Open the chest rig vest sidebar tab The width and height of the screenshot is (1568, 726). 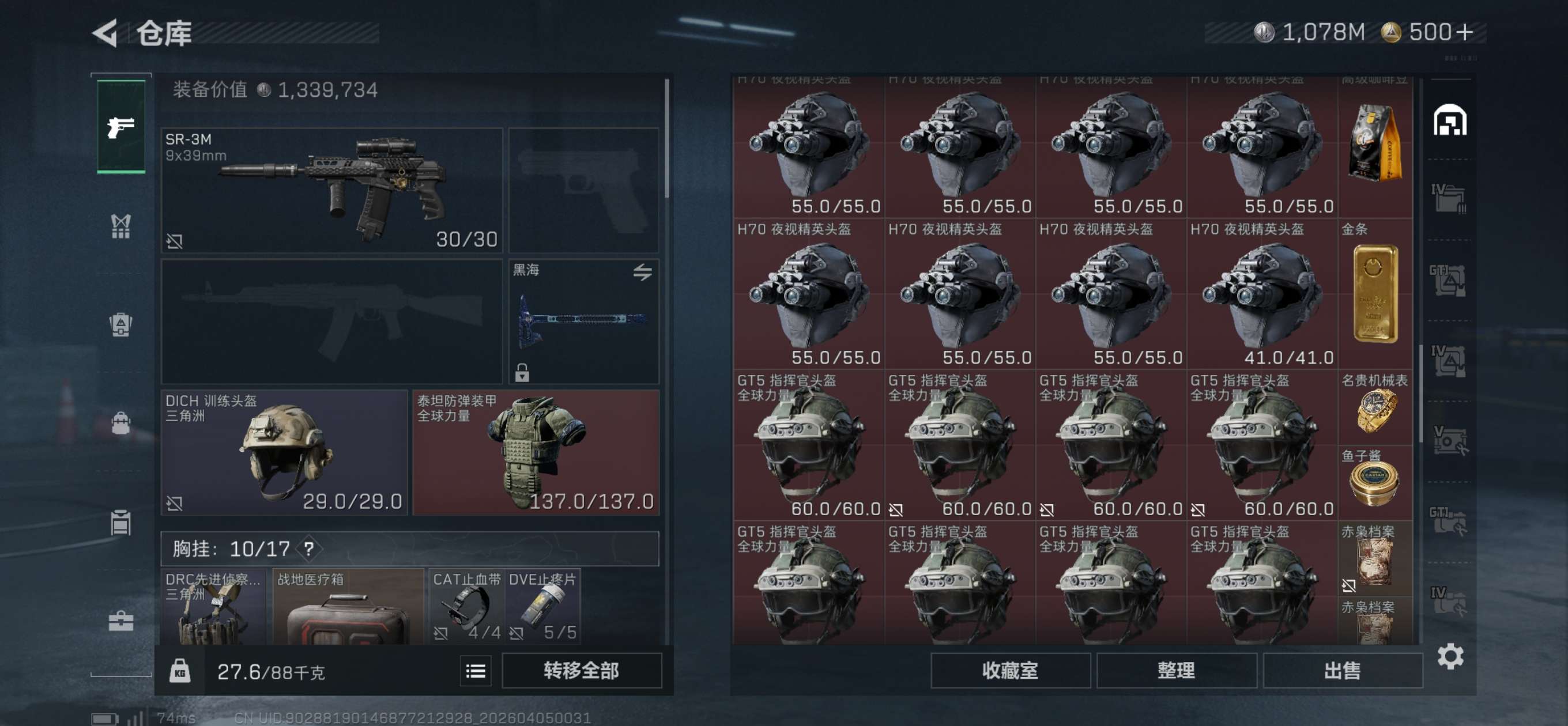point(120,226)
